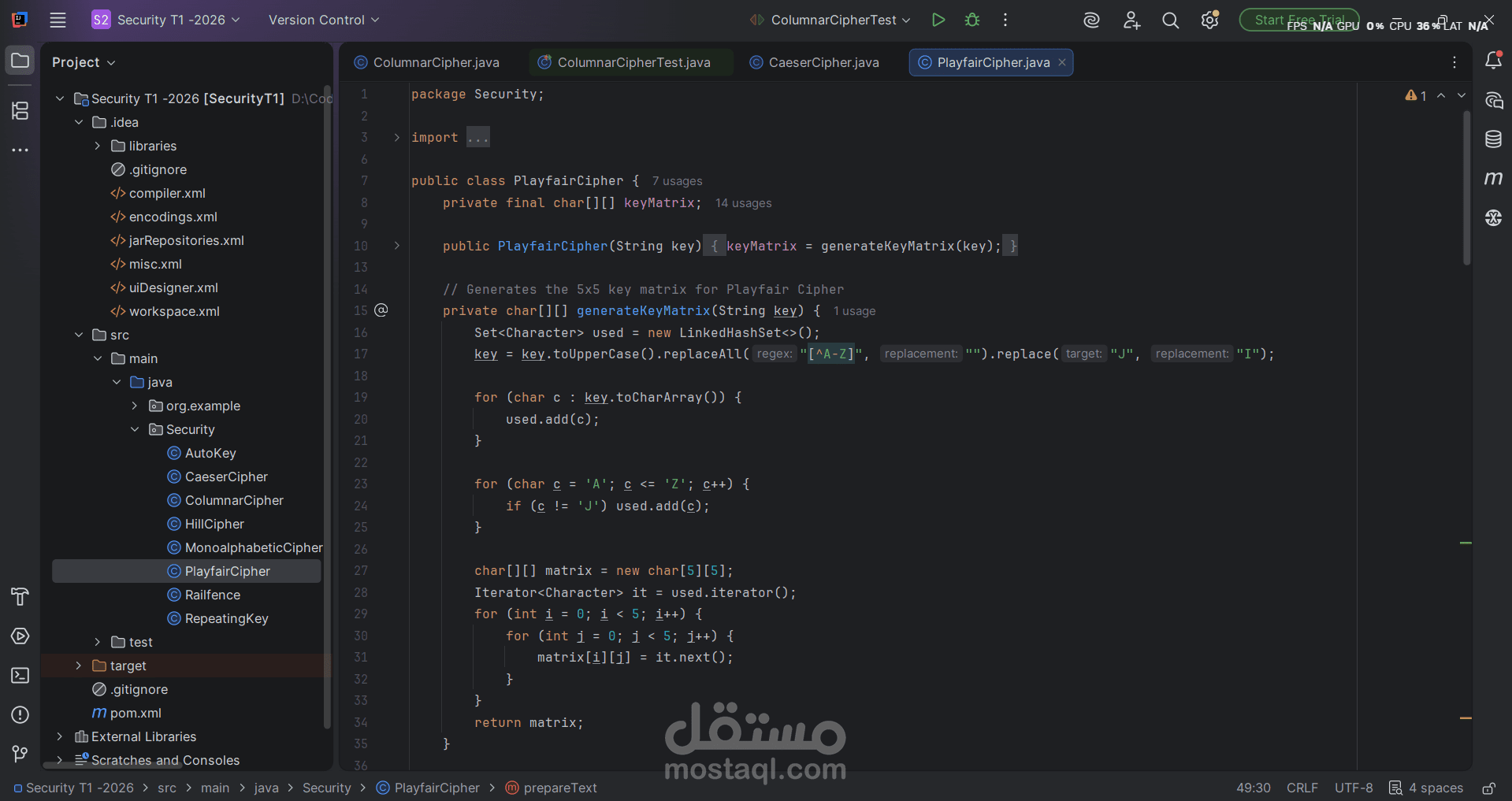The image size is (1512, 801).
Task: Open the Project view selector dropdown
Action: click(x=84, y=62)
